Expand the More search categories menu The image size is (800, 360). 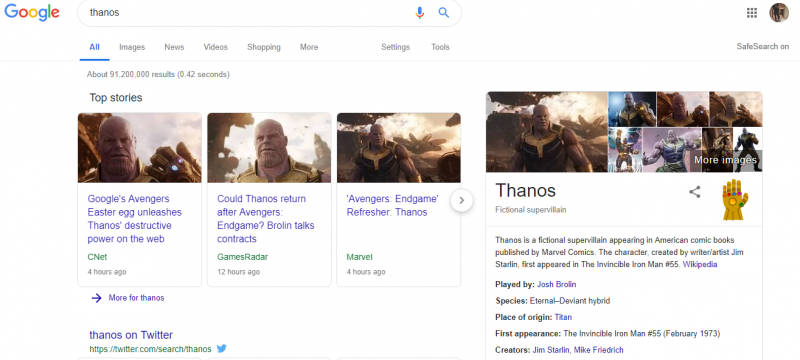pos(309,47)
